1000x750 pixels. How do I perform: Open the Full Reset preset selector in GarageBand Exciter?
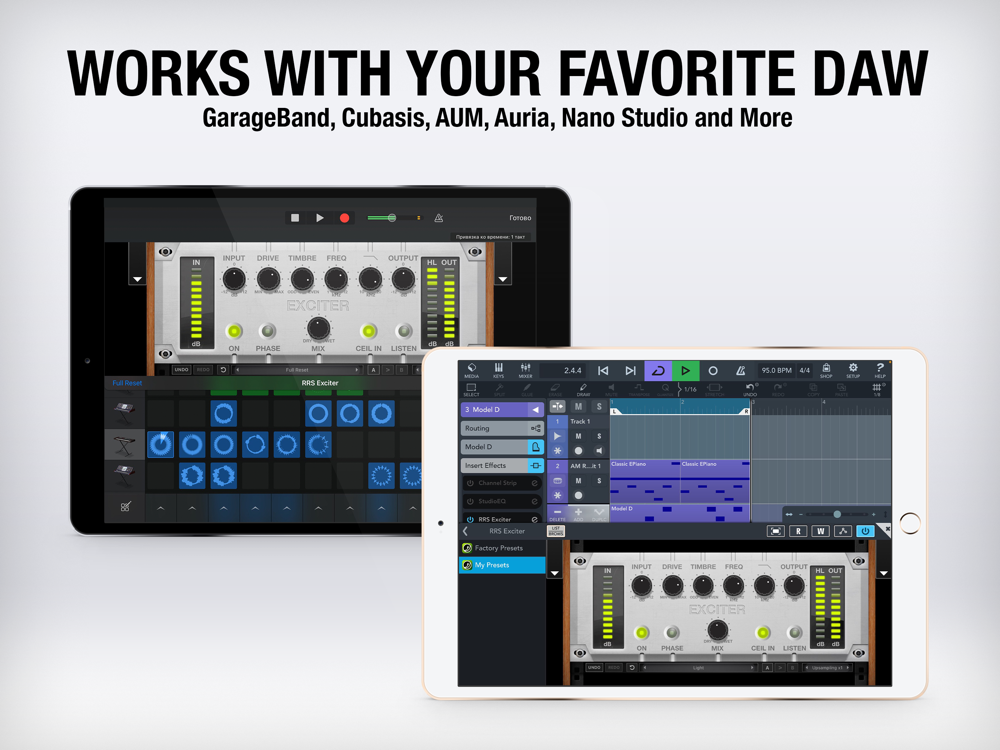[x=297, y=370]
